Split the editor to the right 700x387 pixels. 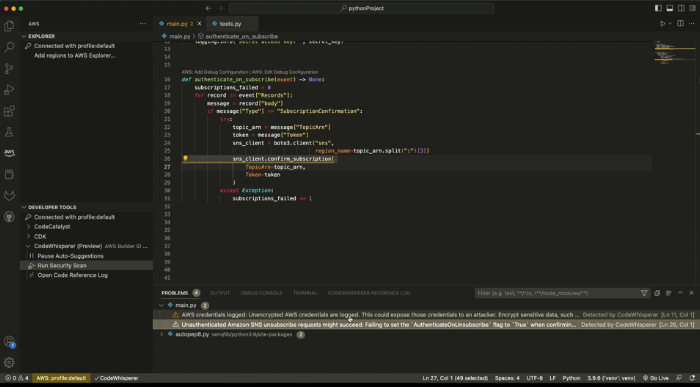tap(680, 24)
